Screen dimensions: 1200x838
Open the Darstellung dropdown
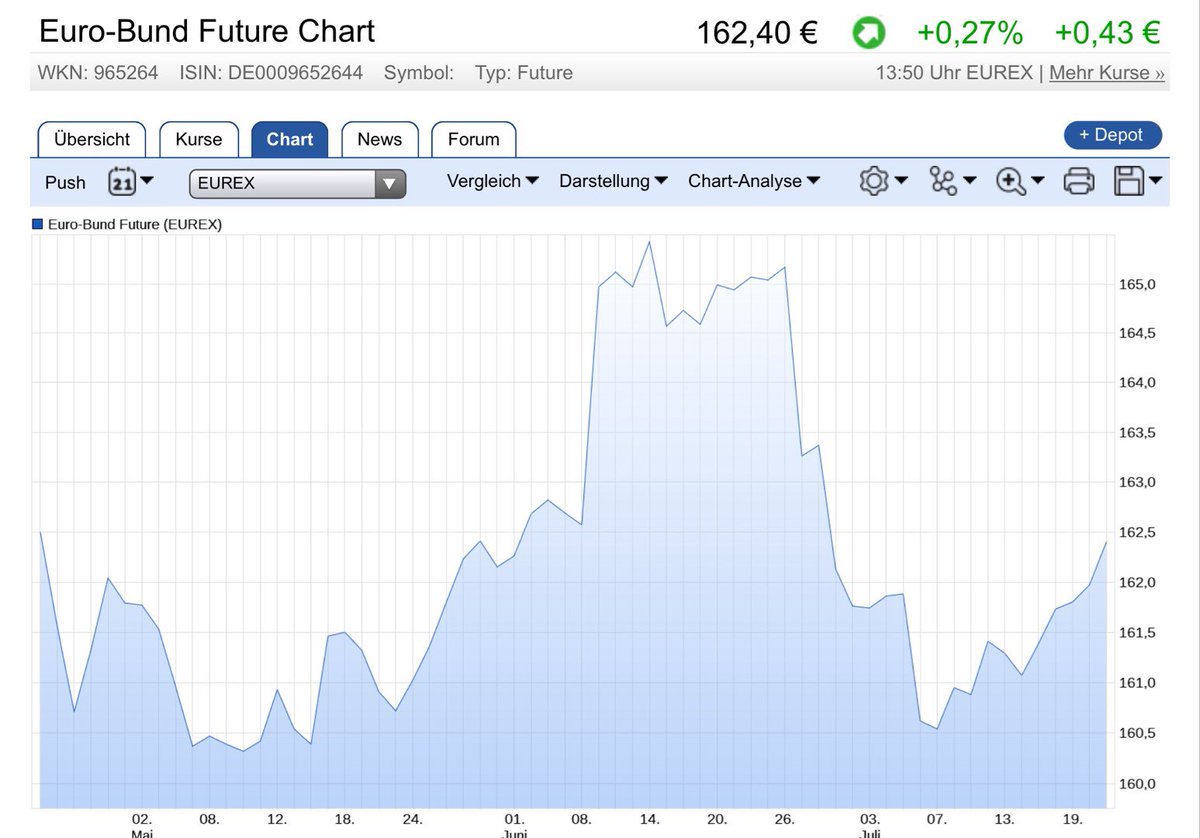[614, 181]
